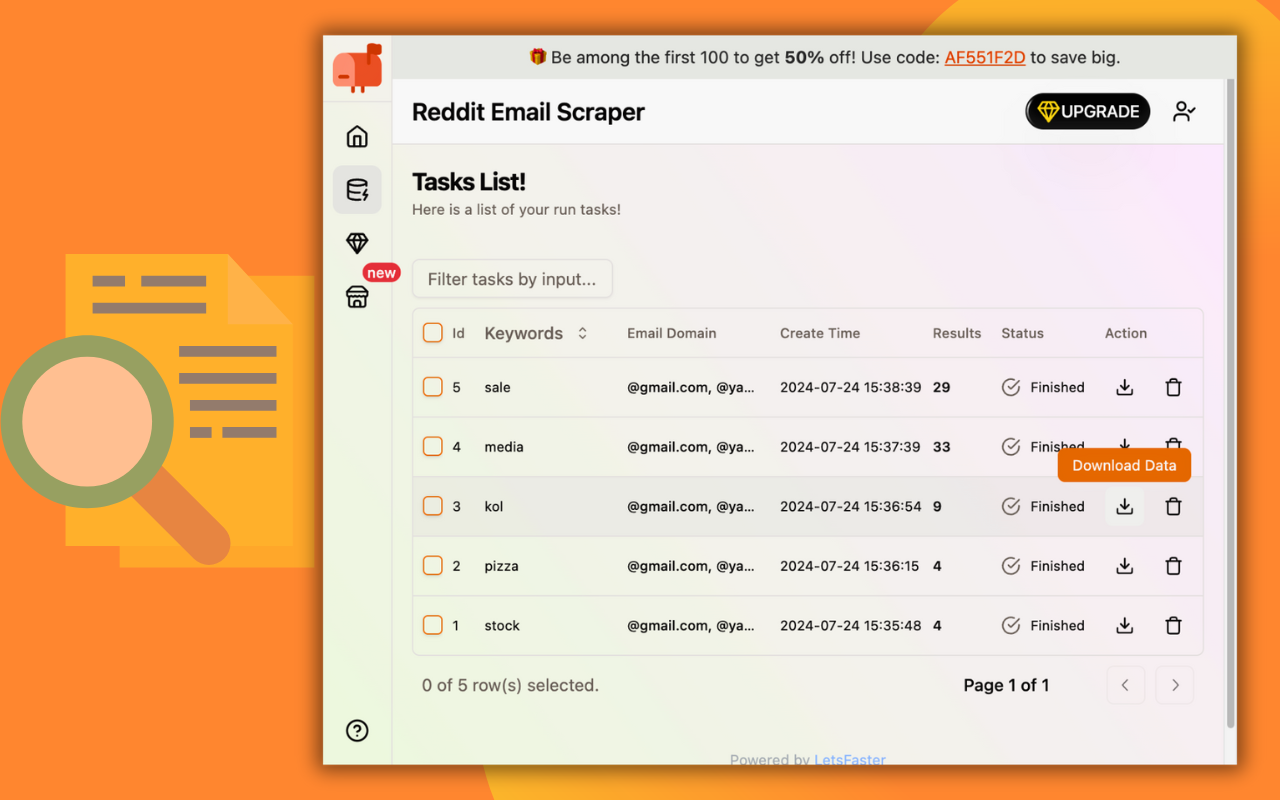
Task: Tick the checkbox for task 1 stock
Action: 433,625
